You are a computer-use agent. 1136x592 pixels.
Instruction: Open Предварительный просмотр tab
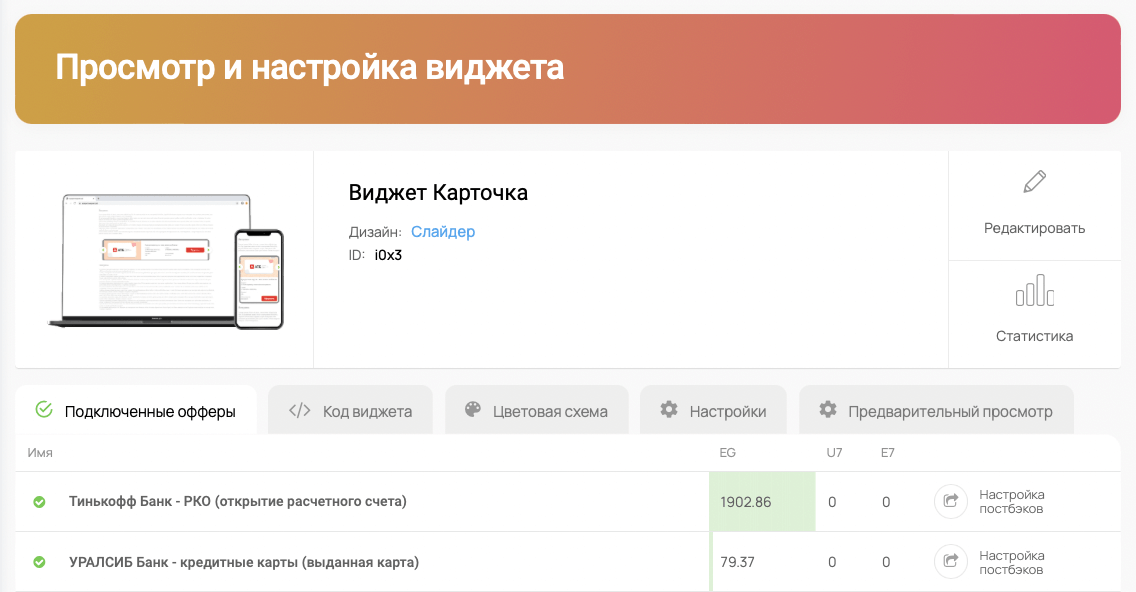pyautogui.click(x=936, y=410)
